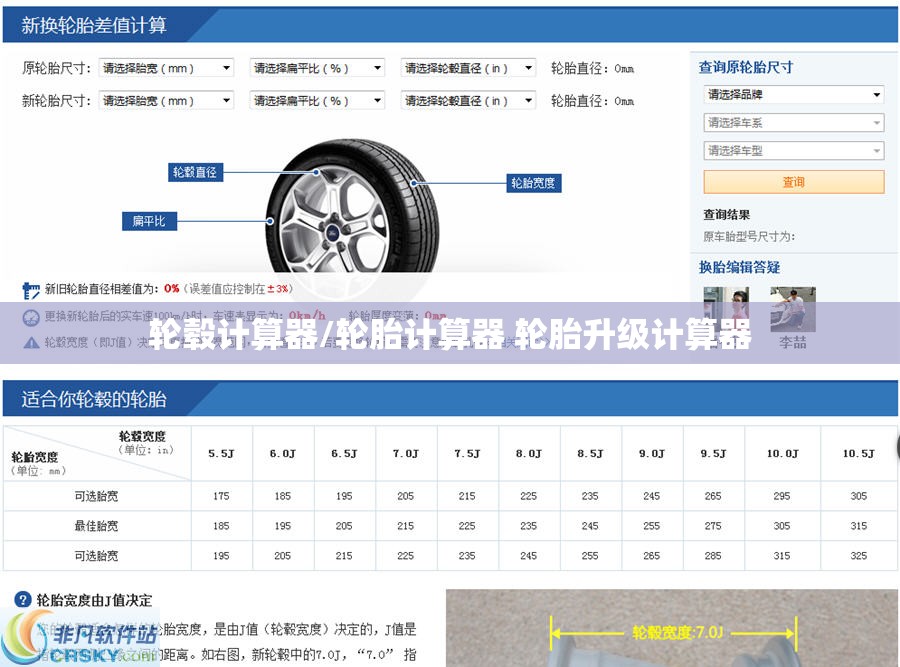Screen dimensions: 900x667
Task: Click value 295 in the 10.0J column
Action: coord(782,496)
